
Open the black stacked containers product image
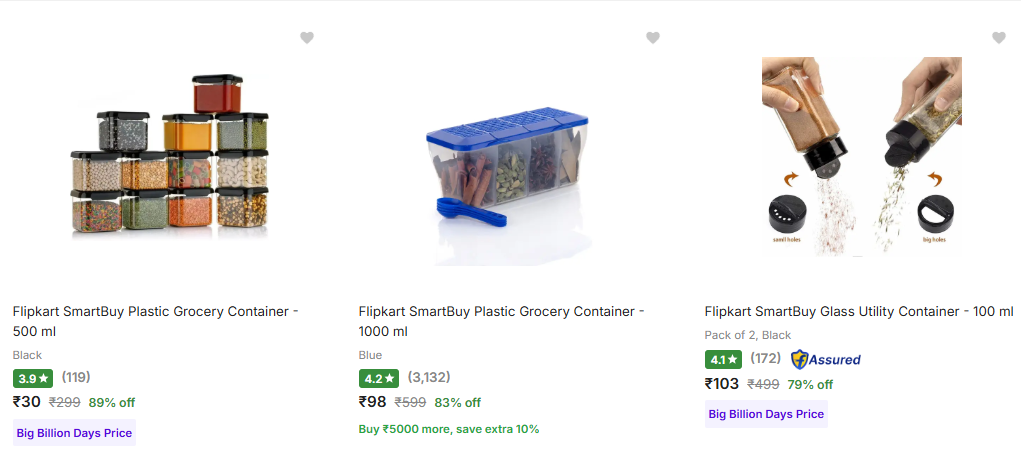click(x=170, y=157)
